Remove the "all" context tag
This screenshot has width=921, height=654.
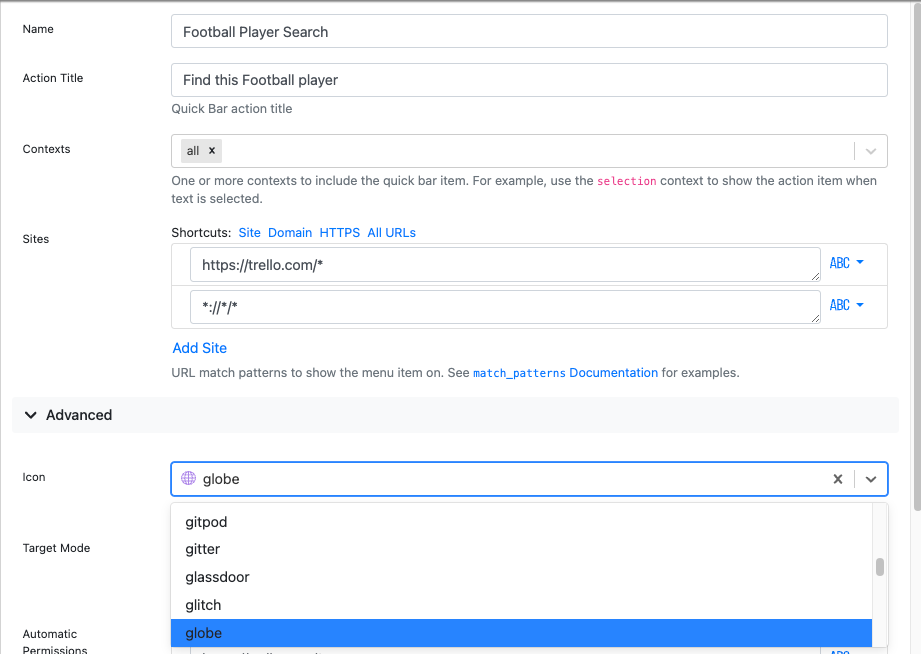click(x=211, y=150)
